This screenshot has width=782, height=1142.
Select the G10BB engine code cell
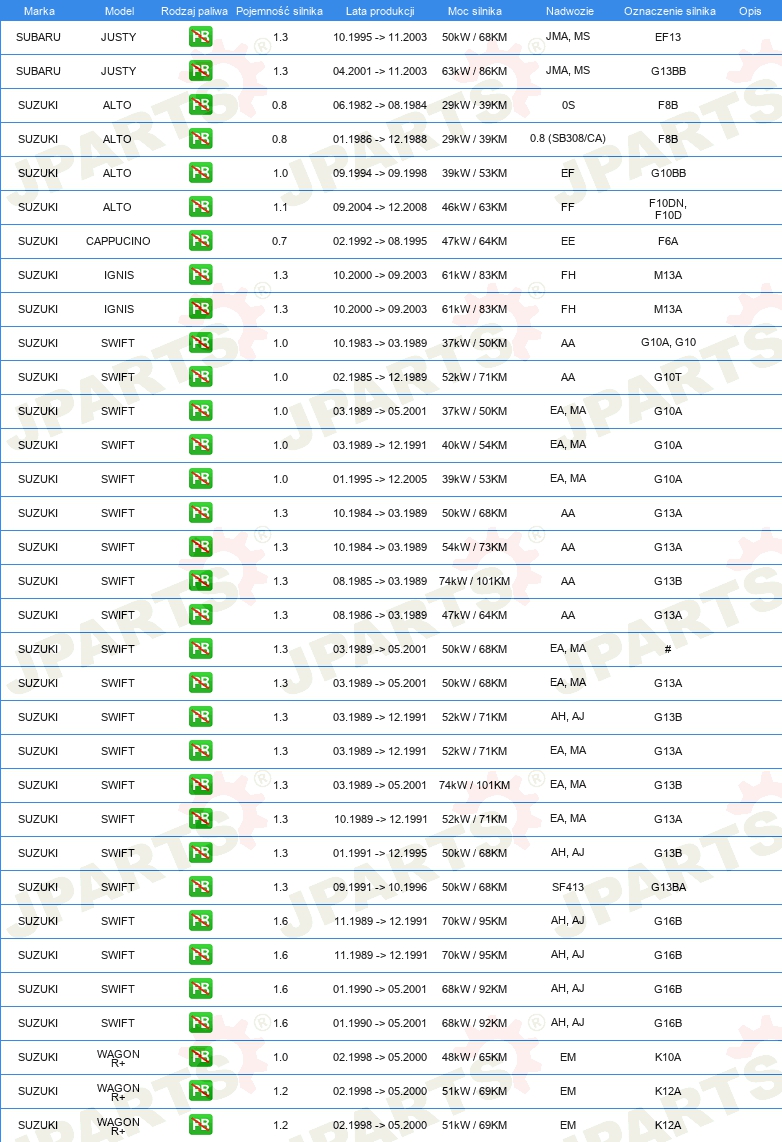pos(668,173)
